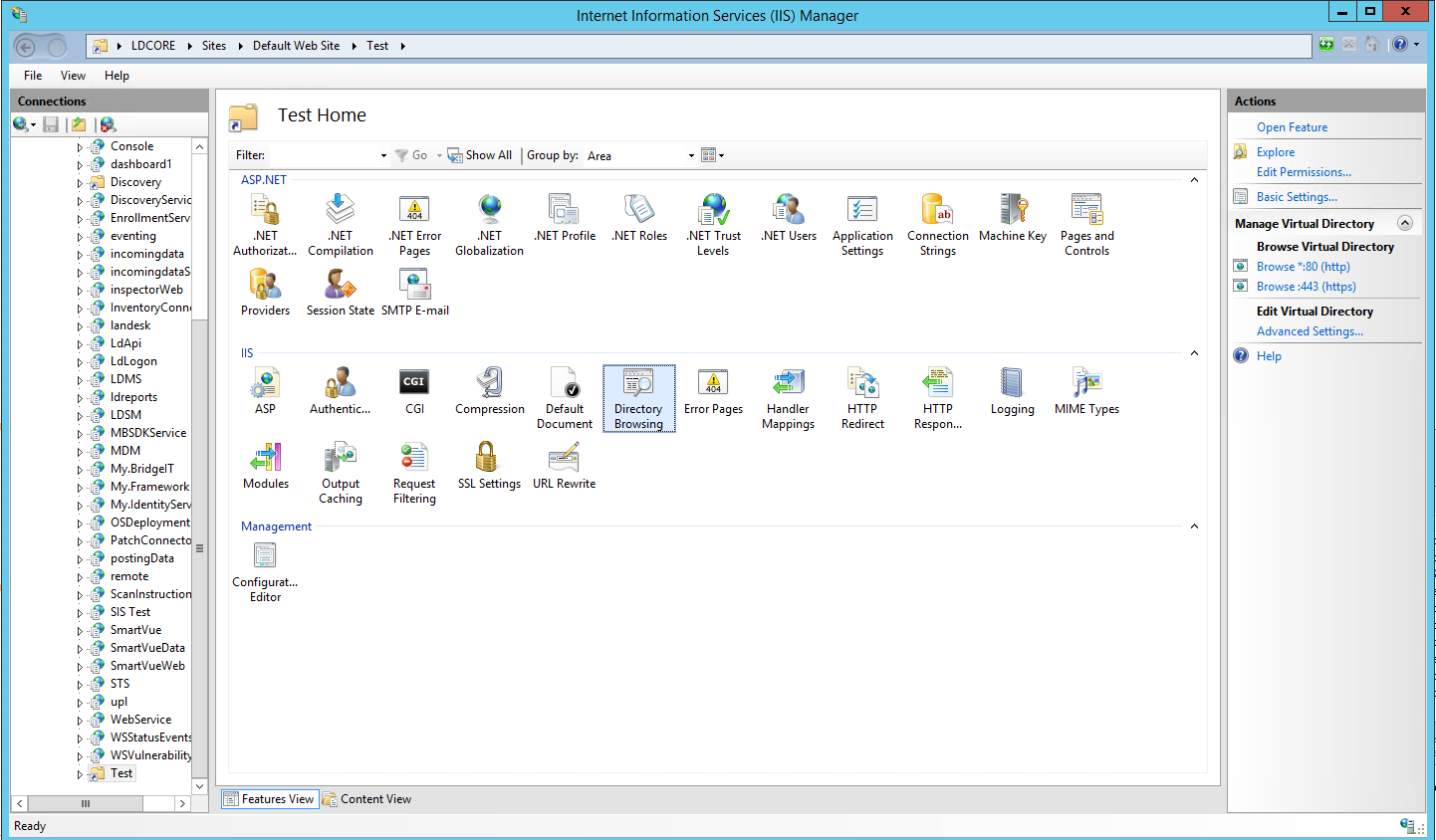The height and width of the screenshot is (840, 1436).
Task: Open Request Filtering feature
Action: (x=414, y=473)
